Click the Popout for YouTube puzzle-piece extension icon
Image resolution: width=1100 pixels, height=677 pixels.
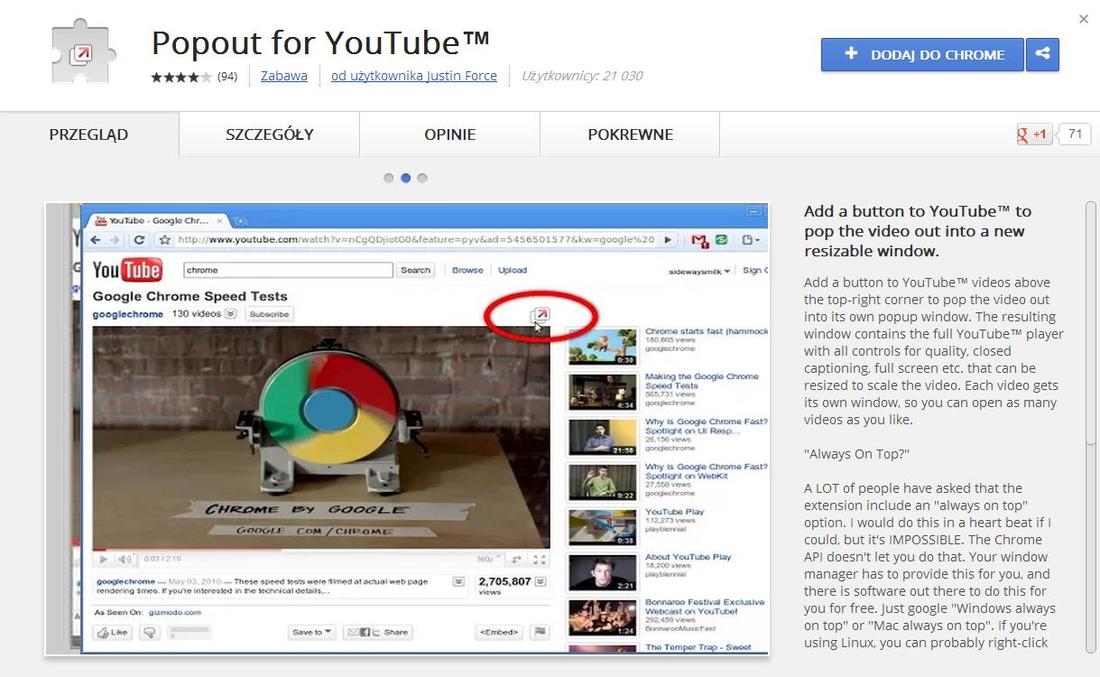click(83, 53)
